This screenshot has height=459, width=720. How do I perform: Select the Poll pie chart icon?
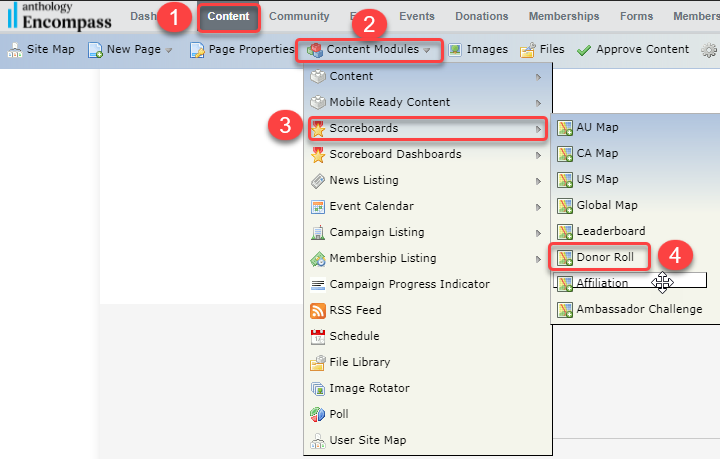point(318,415)
